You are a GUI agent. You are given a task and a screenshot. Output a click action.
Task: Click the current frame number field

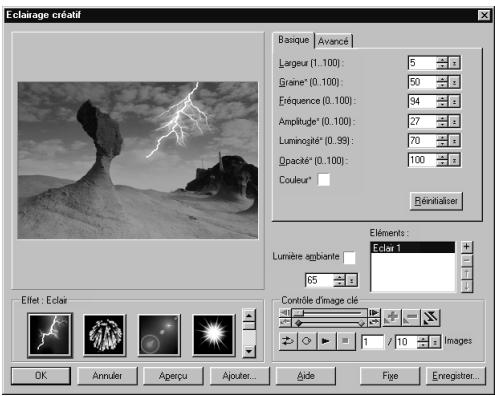tap(373, 342)
